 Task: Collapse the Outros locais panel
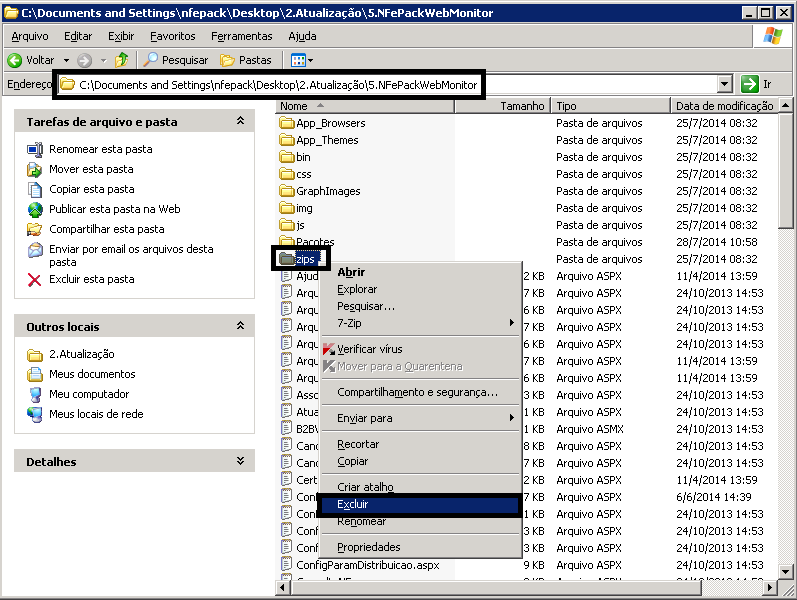click(x=240, y=326)
